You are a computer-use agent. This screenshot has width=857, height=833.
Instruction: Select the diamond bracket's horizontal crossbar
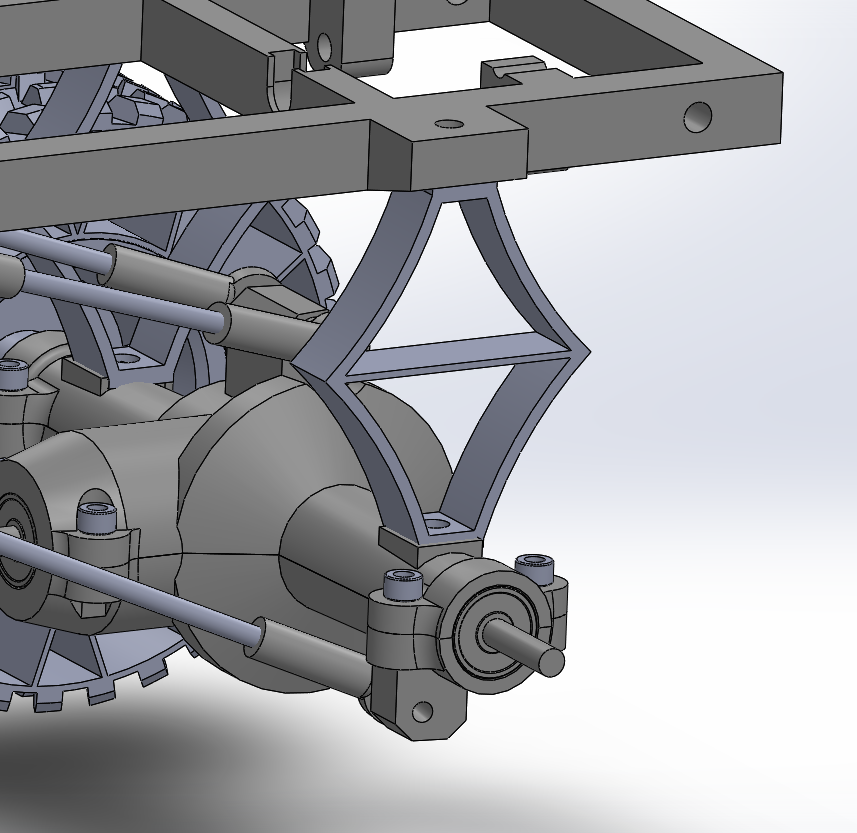(459, 355)
